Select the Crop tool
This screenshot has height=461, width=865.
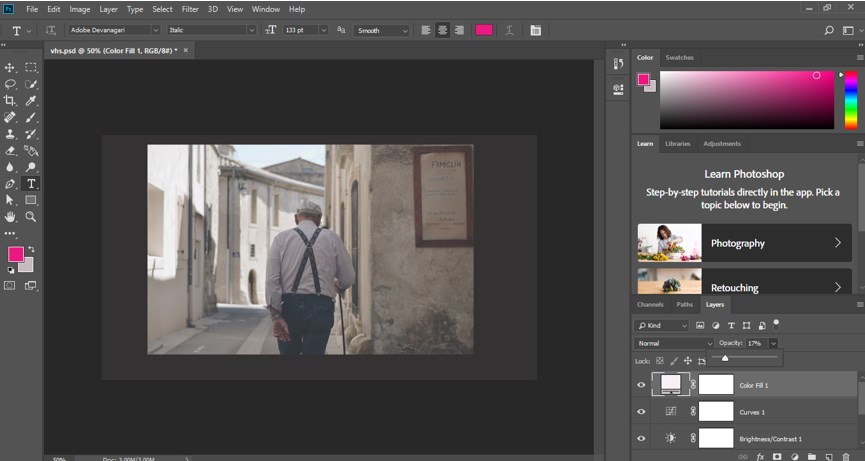10,101
